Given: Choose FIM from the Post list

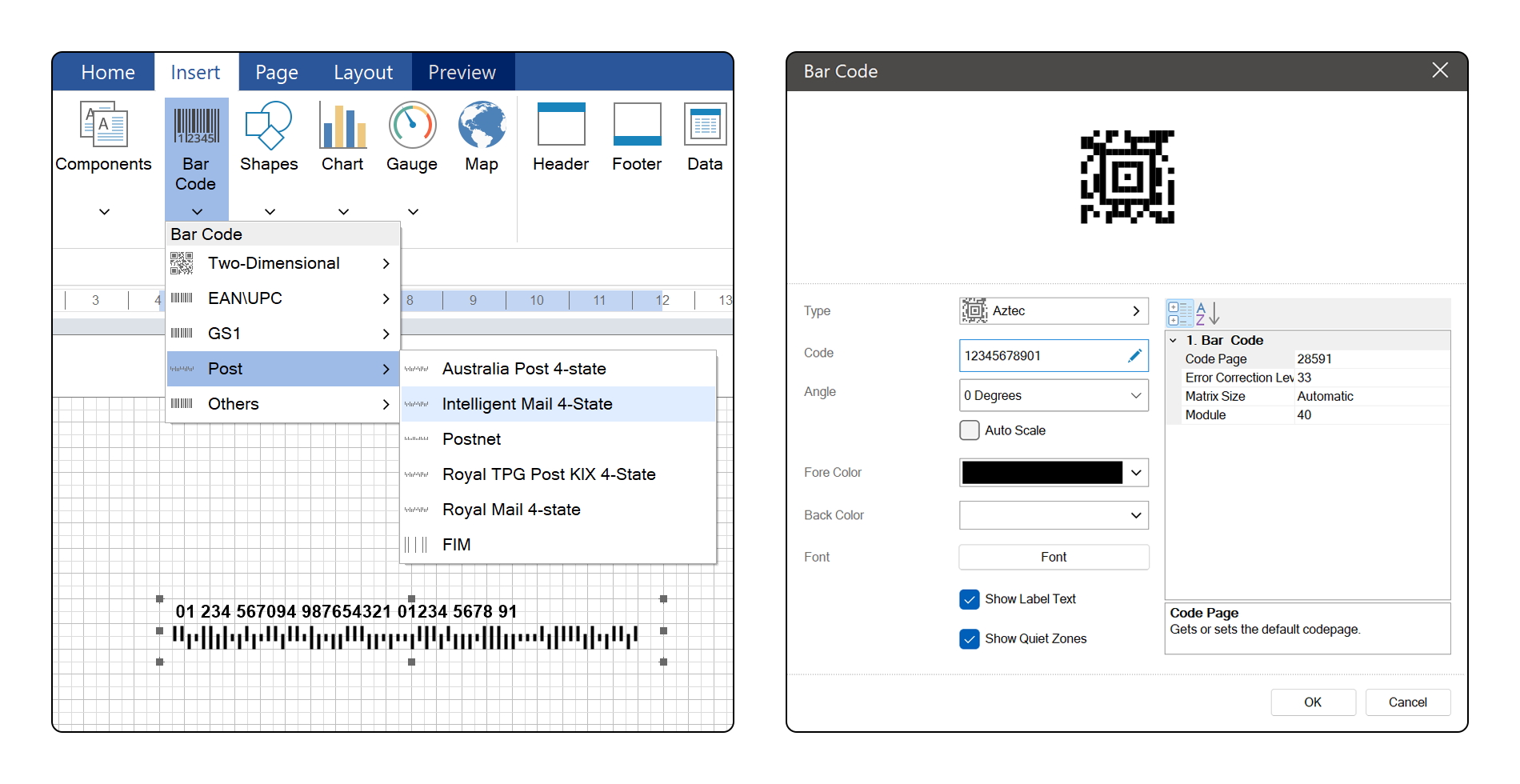Looking at the screenshot, I should [558, 545].
